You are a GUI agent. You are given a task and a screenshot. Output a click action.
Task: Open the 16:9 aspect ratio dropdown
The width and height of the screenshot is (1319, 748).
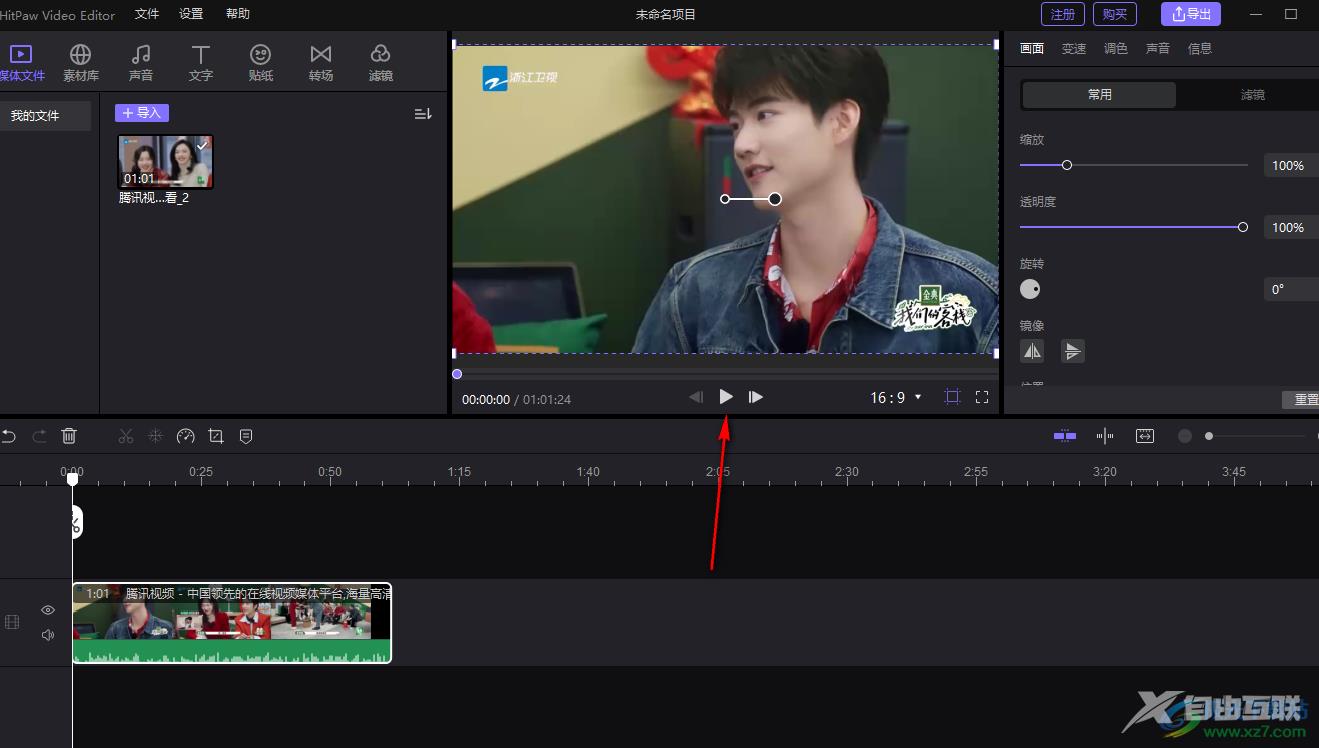896,397
